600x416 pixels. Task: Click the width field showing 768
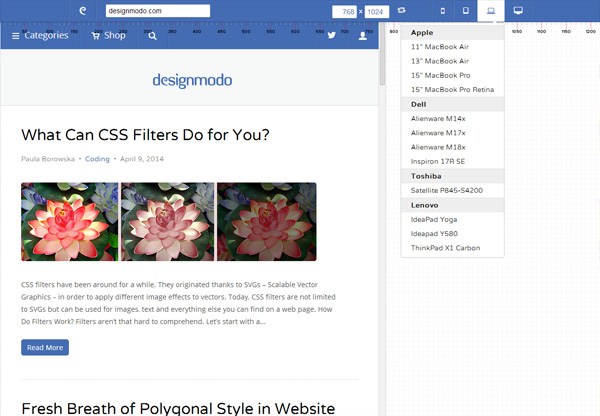click(344, 11)
